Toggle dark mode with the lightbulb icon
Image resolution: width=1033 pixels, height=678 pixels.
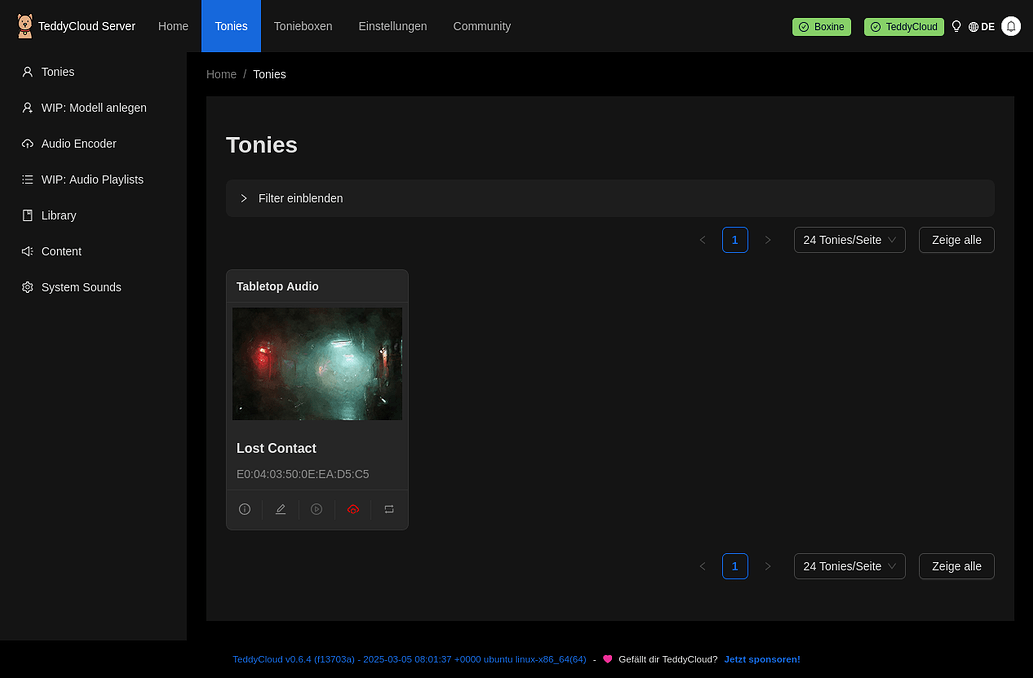(956, 26)
